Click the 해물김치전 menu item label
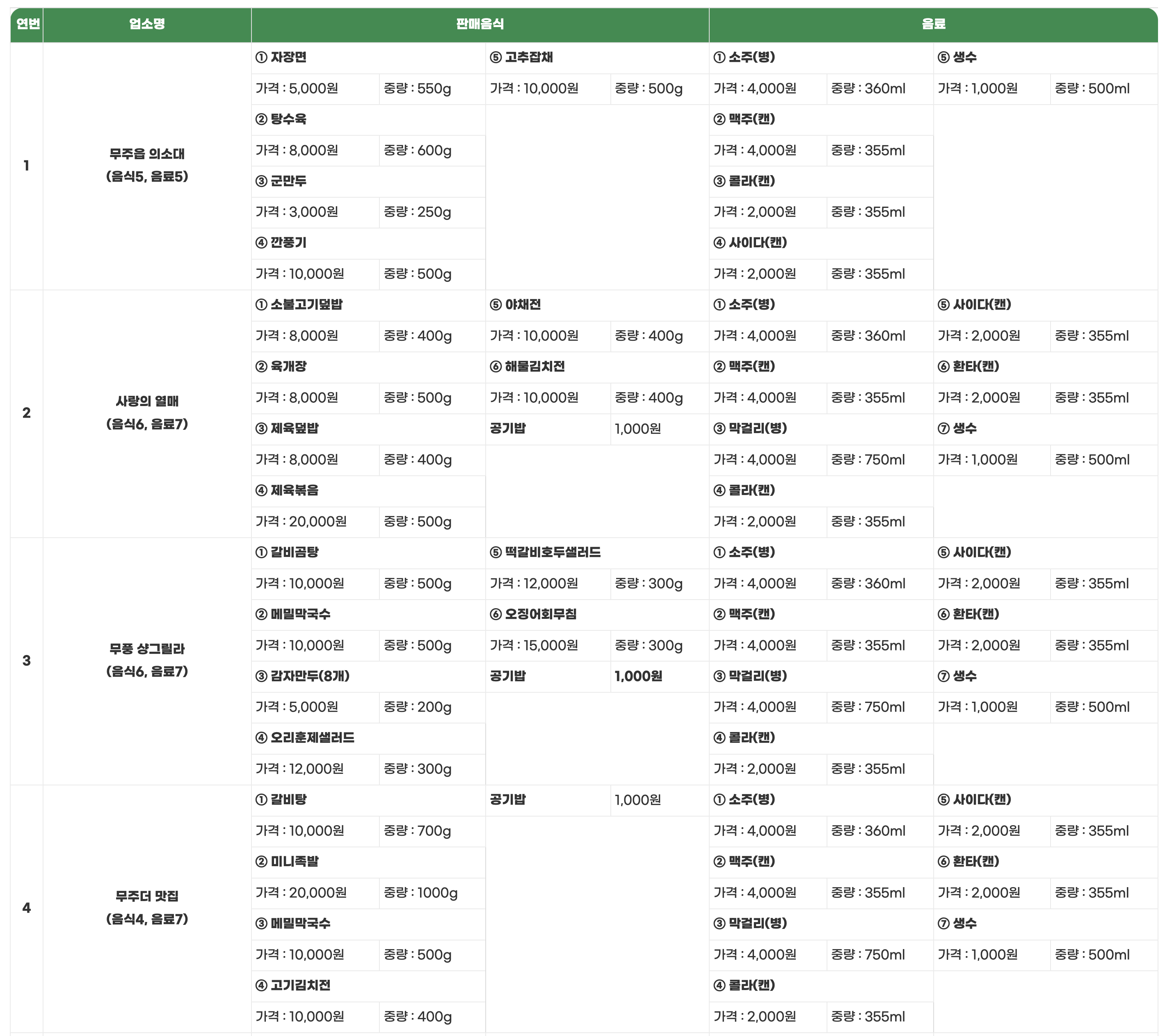This screenshot has height=1036, width=1165. (x=534, y=366)
